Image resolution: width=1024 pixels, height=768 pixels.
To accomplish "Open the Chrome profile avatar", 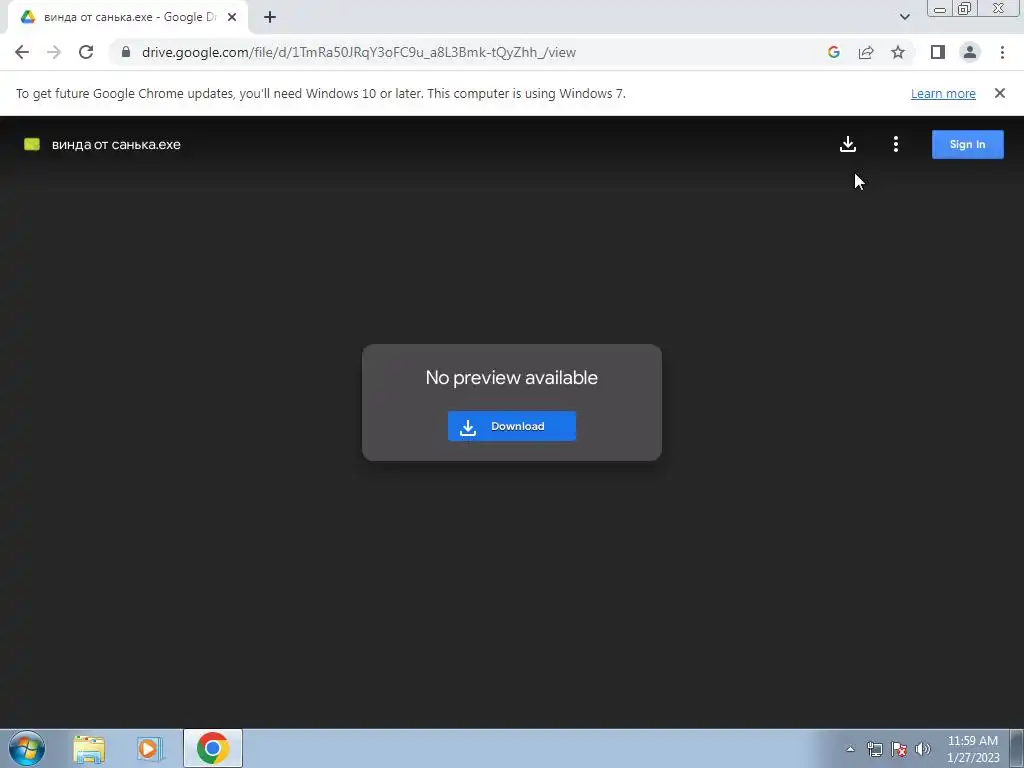I will (970, 52).
